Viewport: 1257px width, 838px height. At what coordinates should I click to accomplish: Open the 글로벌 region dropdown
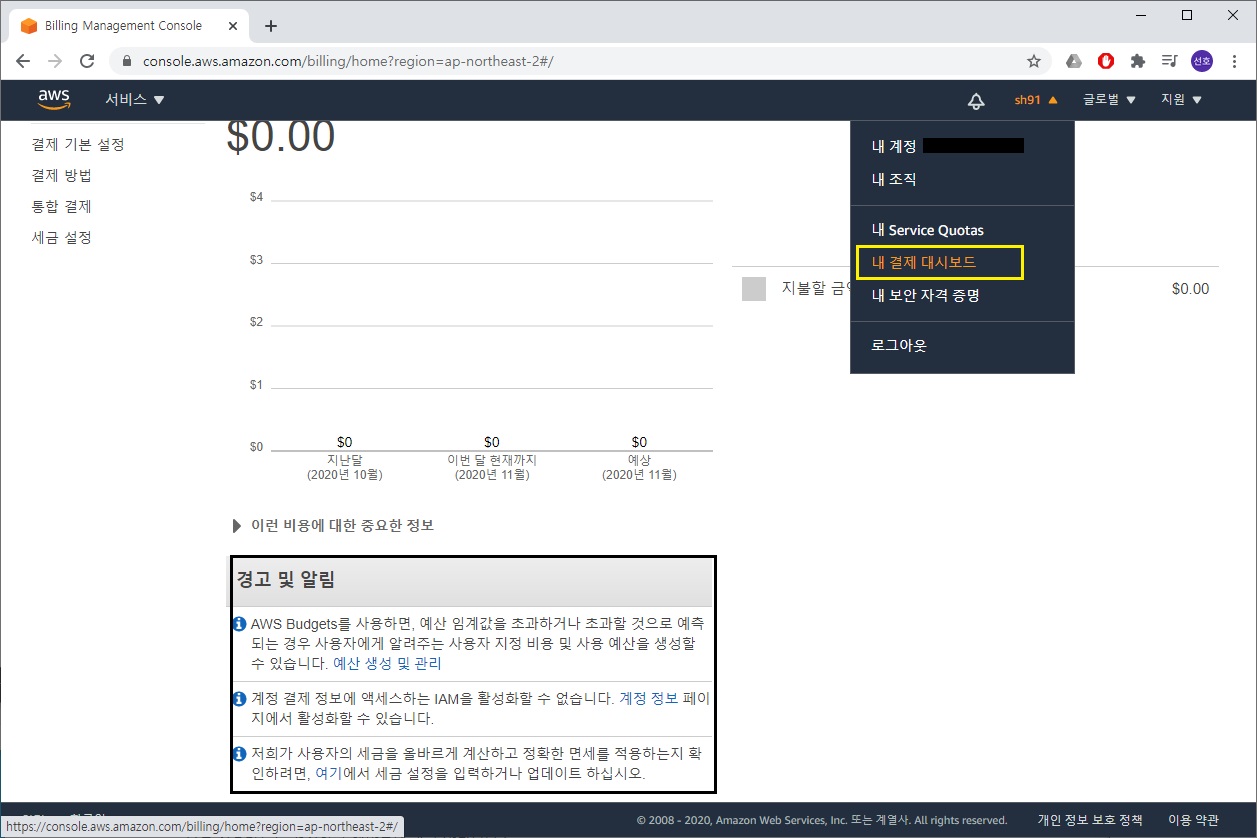(x=1109, y=100)
